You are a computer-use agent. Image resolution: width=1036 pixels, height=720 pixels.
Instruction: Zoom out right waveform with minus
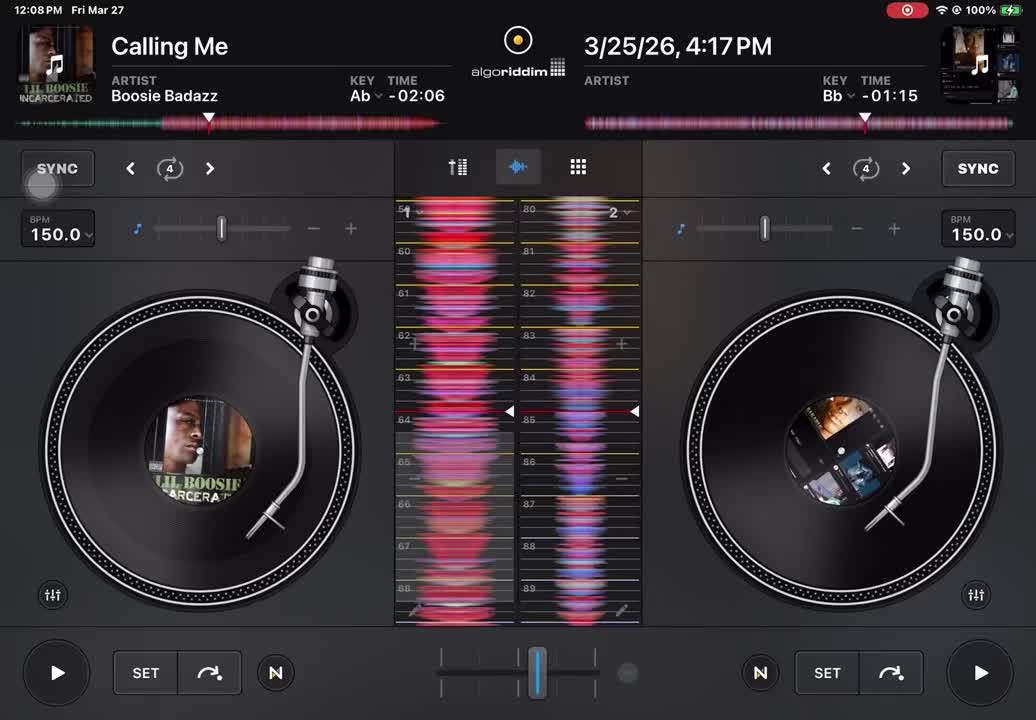click(622, 478)
